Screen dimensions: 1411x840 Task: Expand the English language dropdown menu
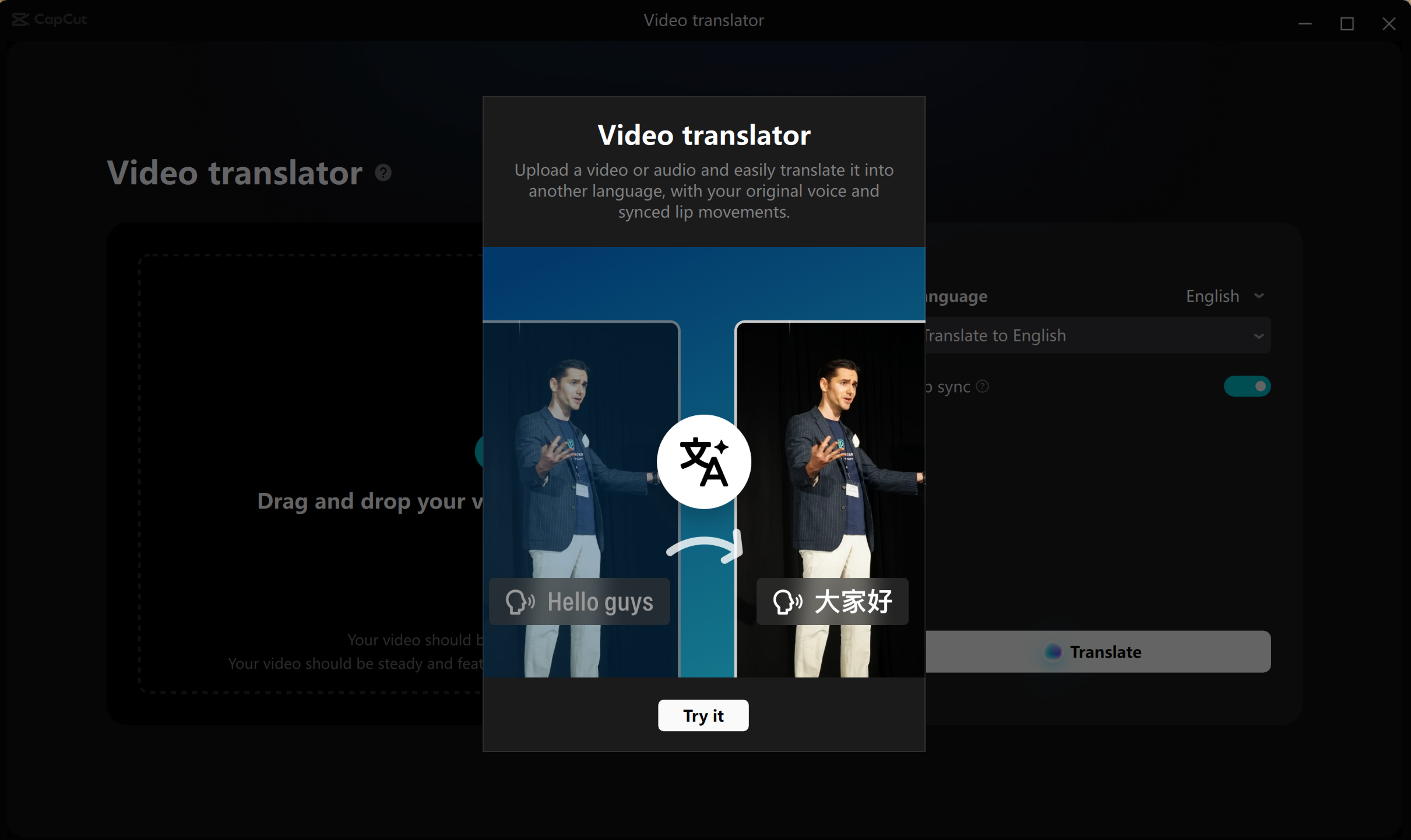pos(1224,295)
